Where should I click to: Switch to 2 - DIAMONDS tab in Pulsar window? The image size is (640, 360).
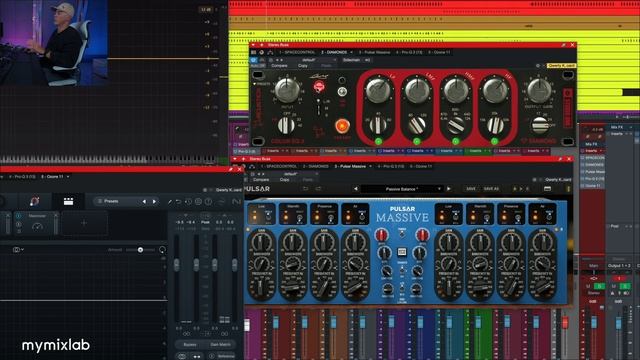point(316,167)
